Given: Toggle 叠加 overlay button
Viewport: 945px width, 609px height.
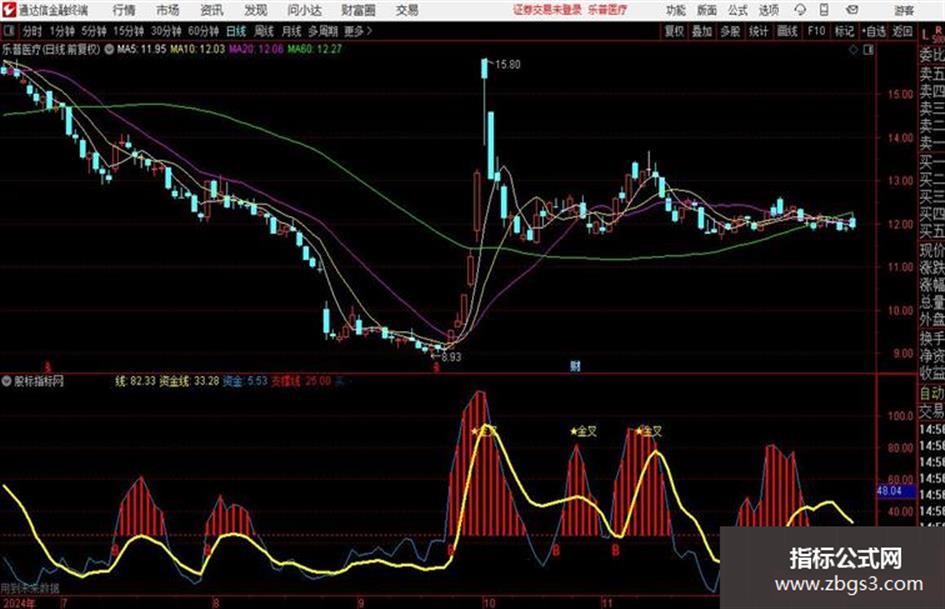Looking at the screenshot, I should pos(702,31).
